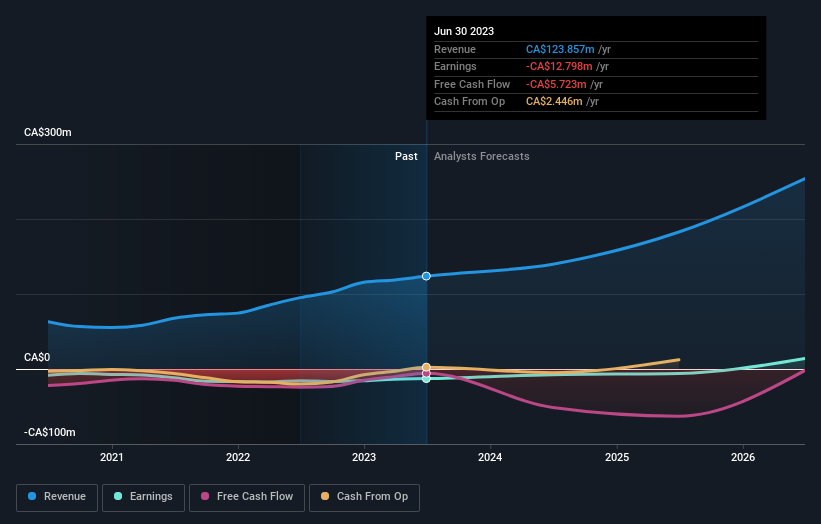821x524 pixels.
Task: Click the CA$300m y-axis label
Action: pos(48,132)
